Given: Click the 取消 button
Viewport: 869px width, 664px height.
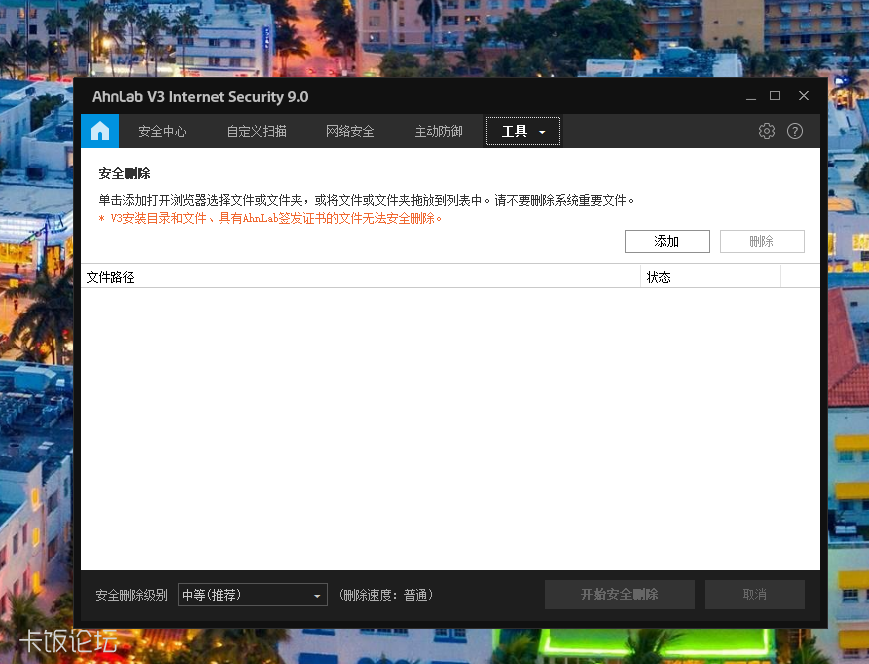Looking at the screenshot, I should tap(754, 594).
